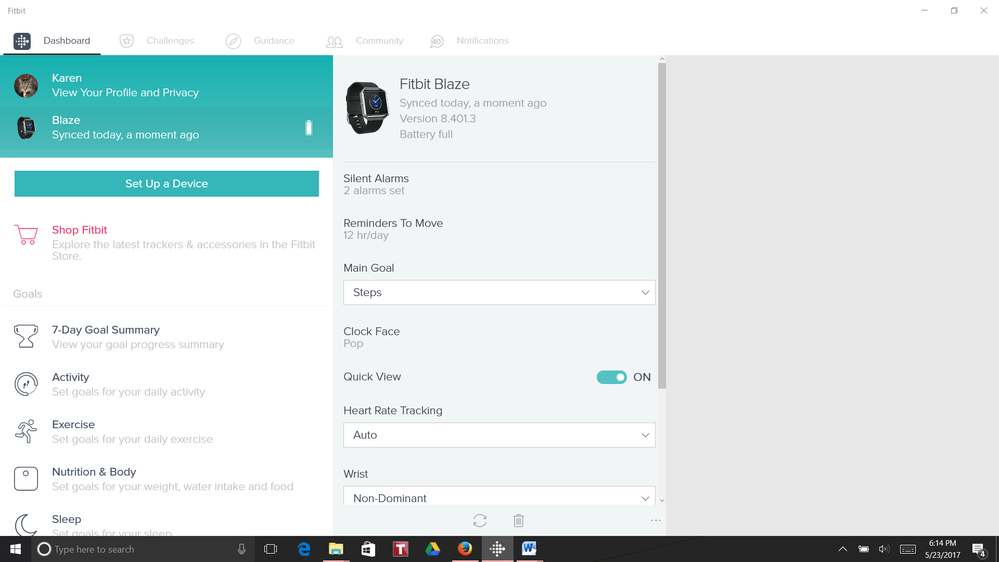Screen dimensions: 999x562
Task: Click the Exercise running figure icon
Action: point(26,431)
